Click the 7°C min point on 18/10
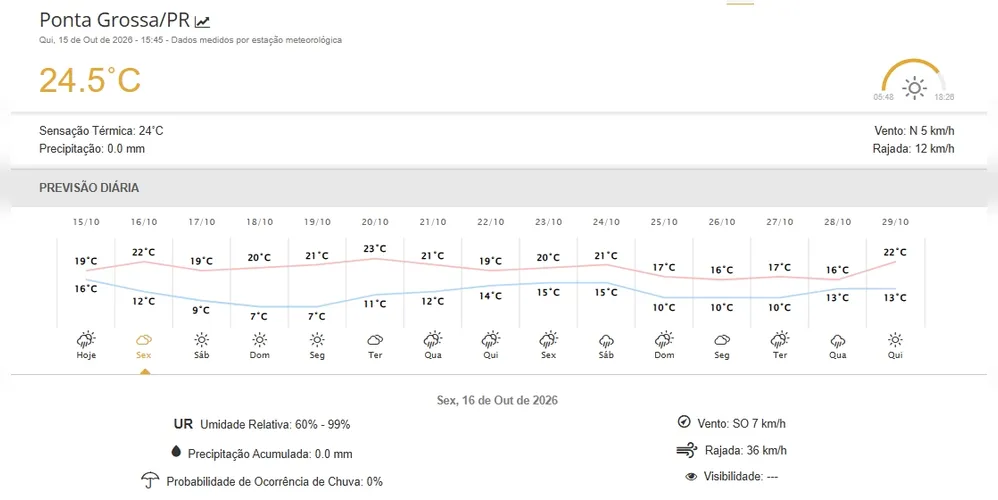Viewport: 998px width, 500px height. pos(260,306)
